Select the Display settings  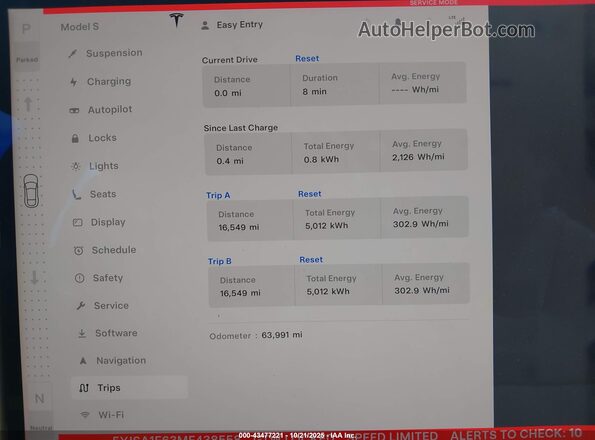(99, 222)
